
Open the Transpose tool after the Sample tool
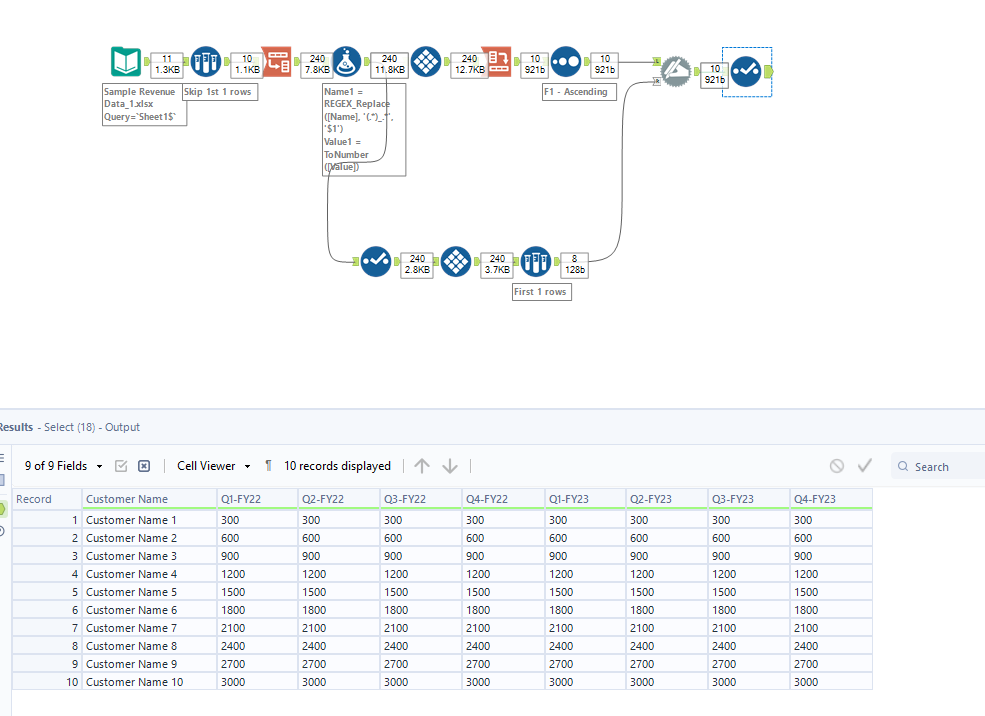[x=276, y=61]
